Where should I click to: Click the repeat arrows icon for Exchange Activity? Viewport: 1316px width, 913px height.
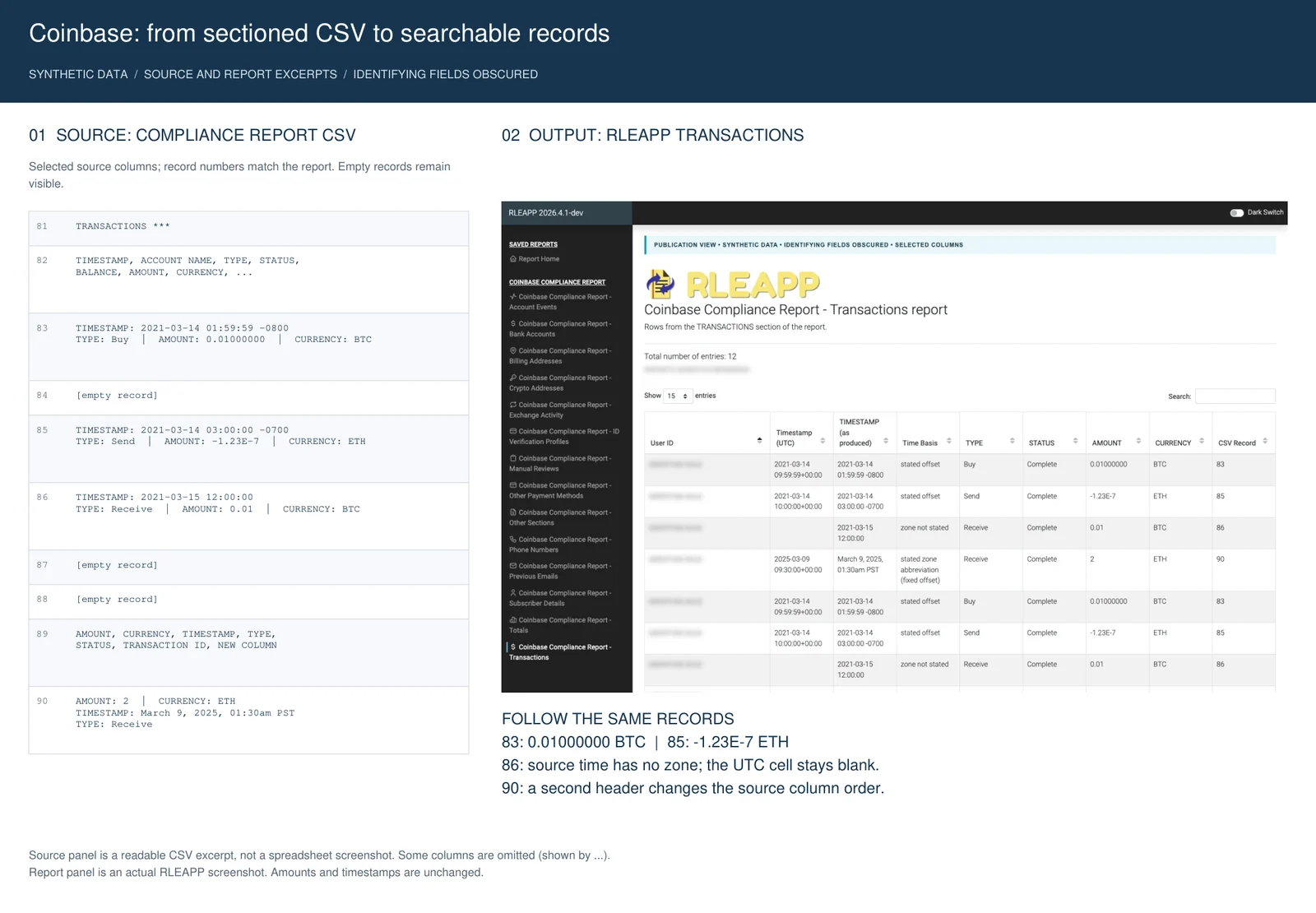(513, 405)
